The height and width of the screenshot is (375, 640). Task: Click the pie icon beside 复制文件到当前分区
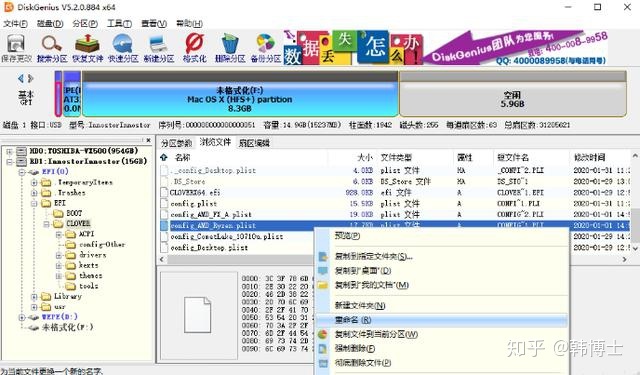pyautogui.click(x=323, y=334)
